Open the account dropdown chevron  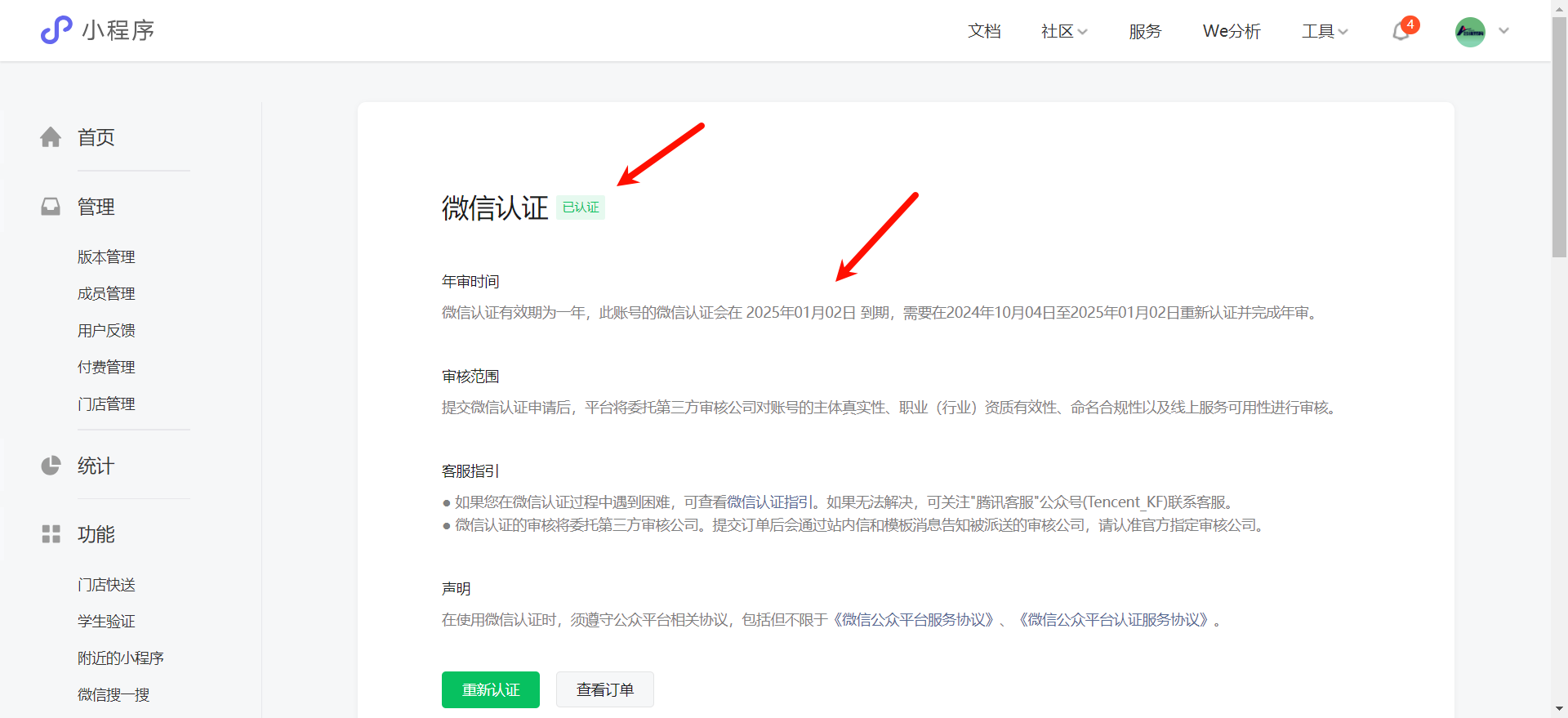[1503, 31]
